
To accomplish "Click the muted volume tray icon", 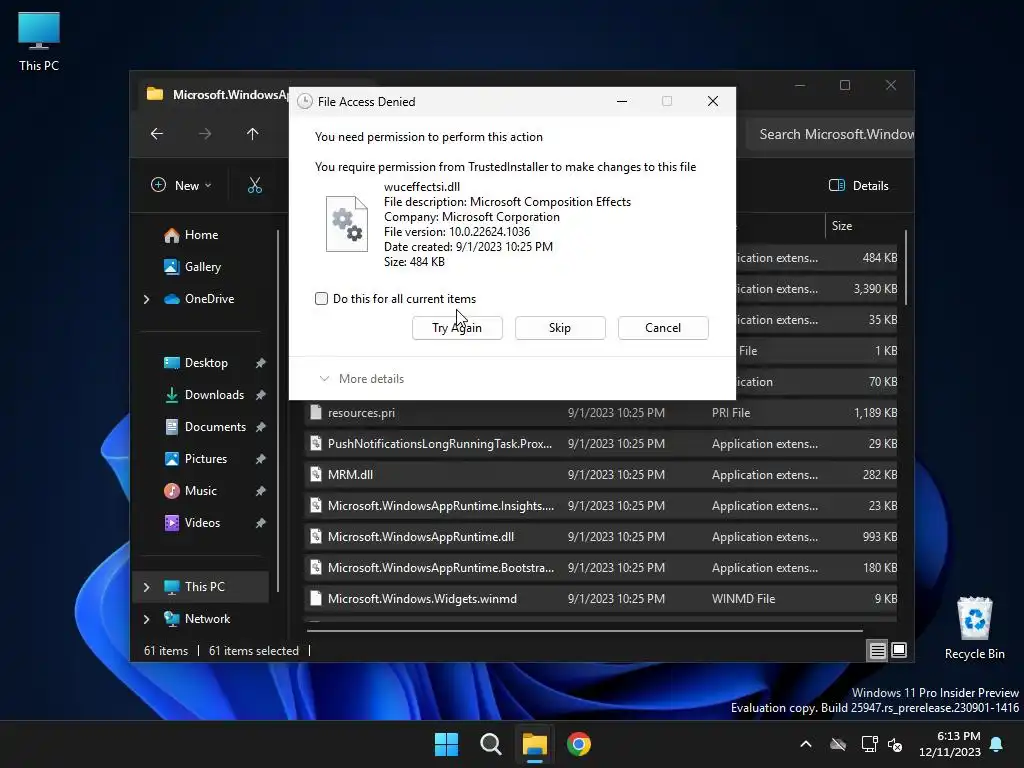I will click(x=895, y=744).
